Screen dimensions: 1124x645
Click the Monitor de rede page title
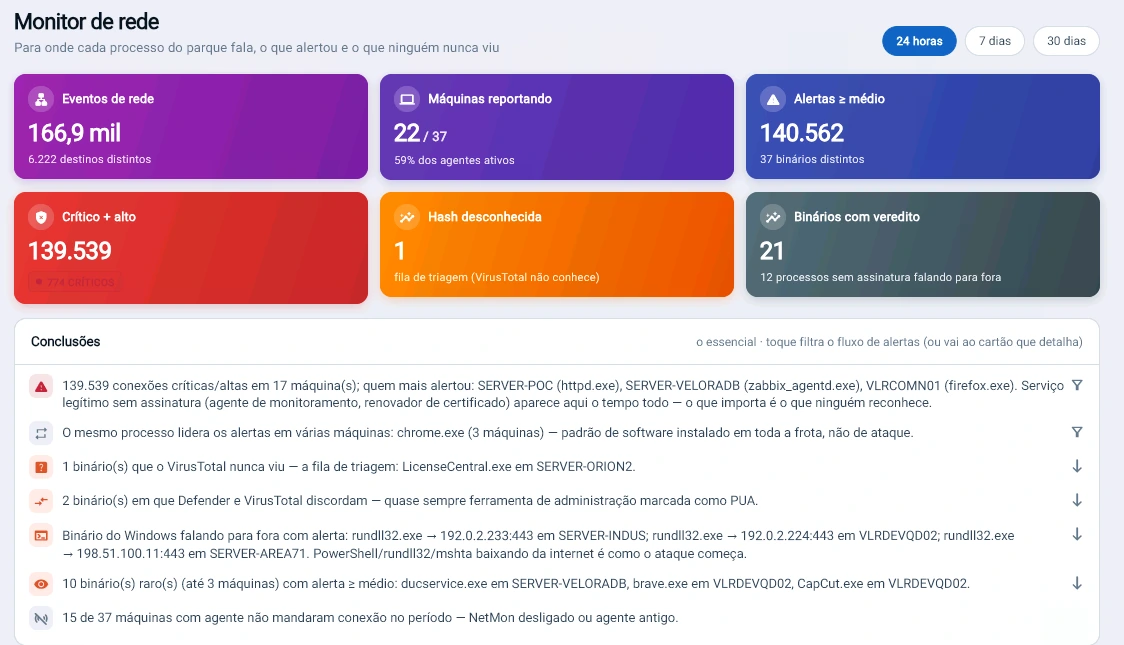tap(87, 22)
